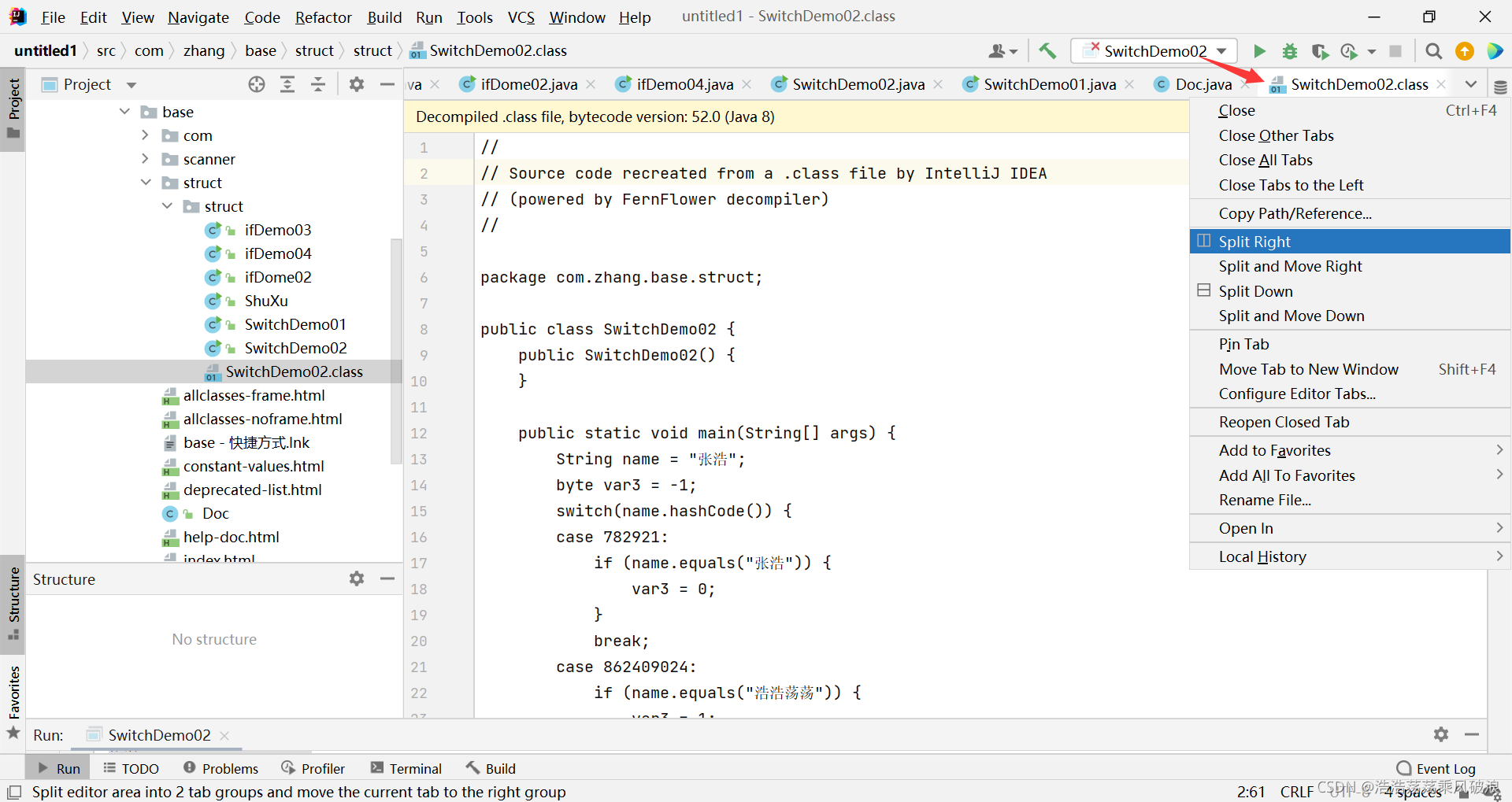
Task: Run with coverage shield icon
Action: pyautogui.click(x=1320, y=51)
